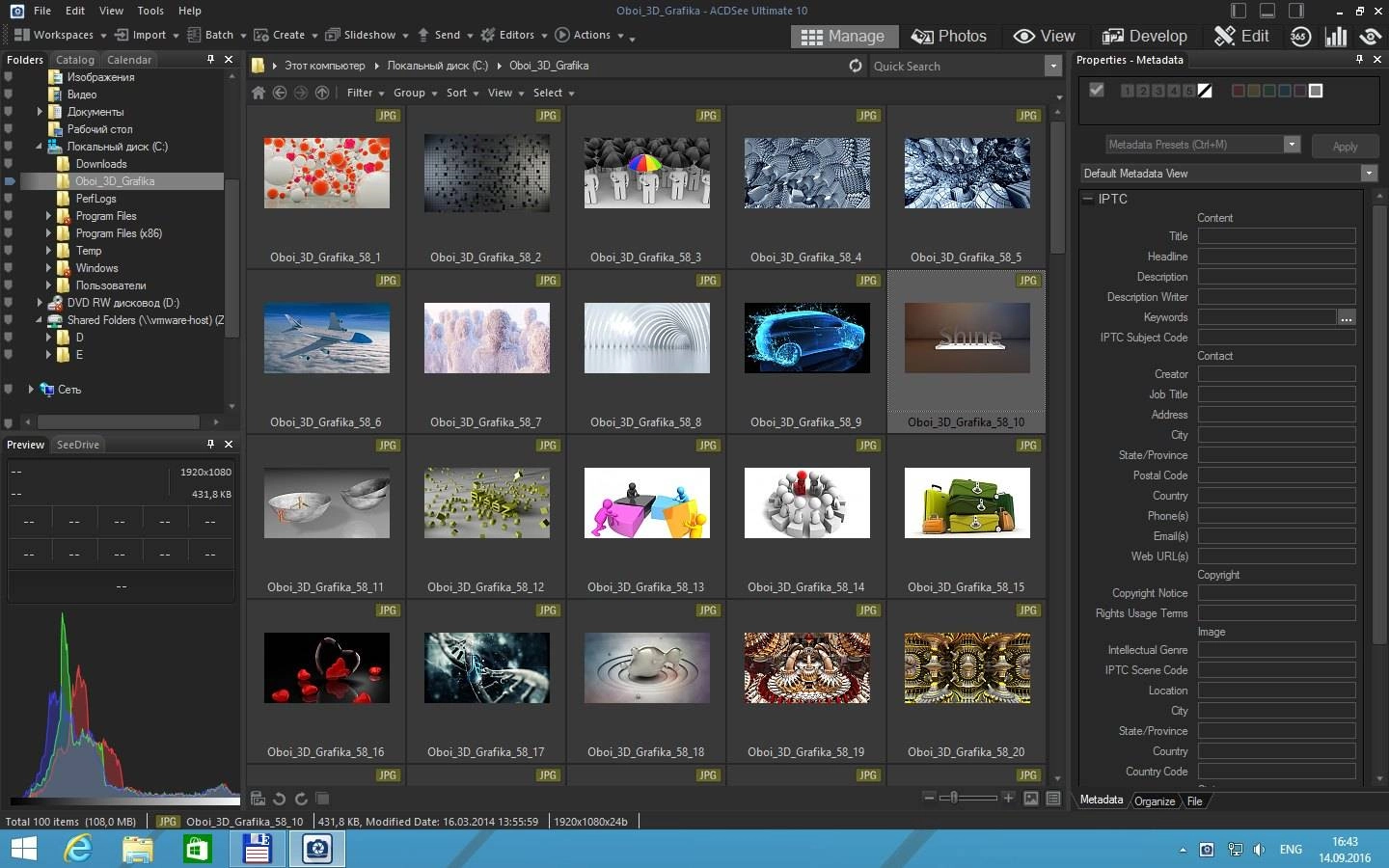1389x868 pixels.
Task: Switch to details list view icon
Action: pos(1053,799)
